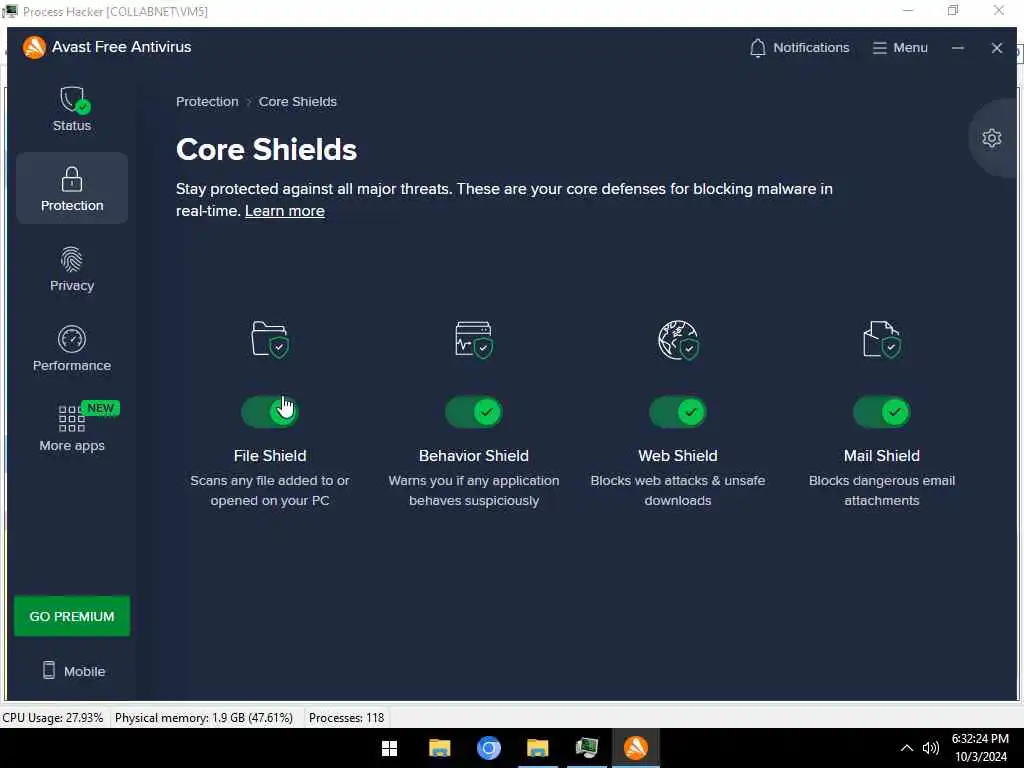Click Core Shields breadcrumb
Image resolution: width=1024 pixels, height=768 pixels.
pyautogui.click(x=298, y=101)
